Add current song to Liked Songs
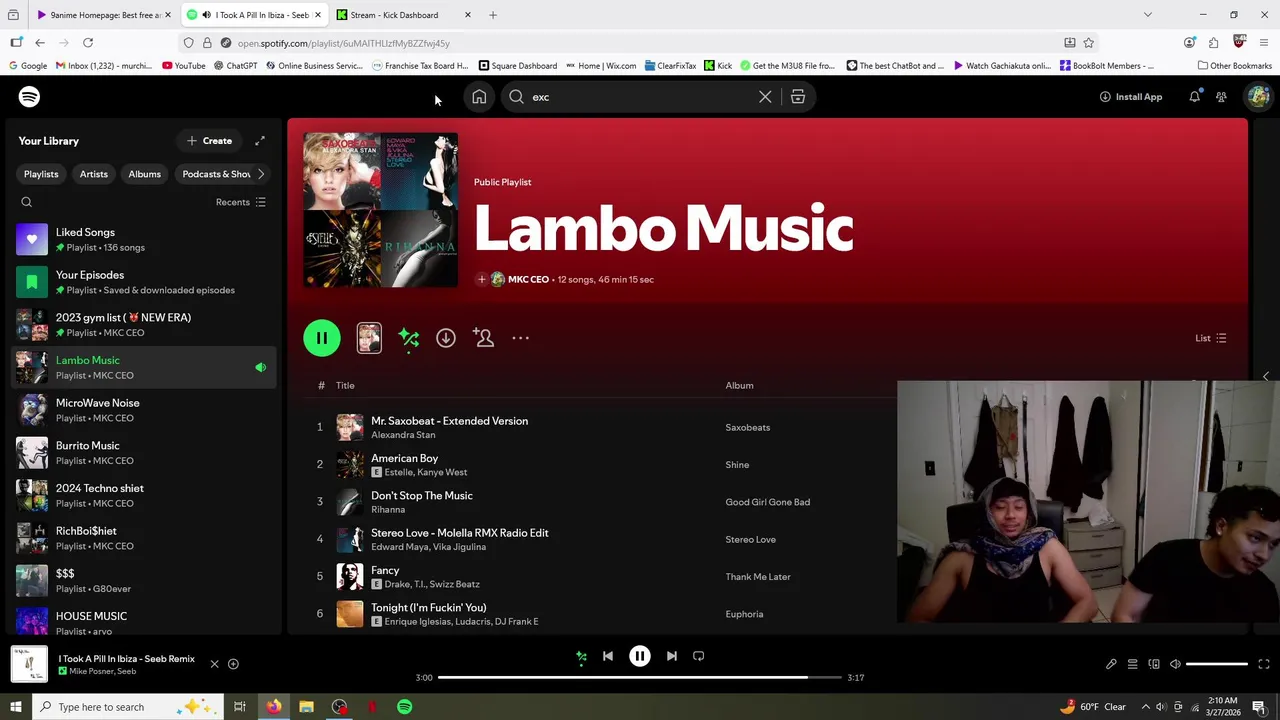Screen dimensions: 1280x720 (233, 664)
